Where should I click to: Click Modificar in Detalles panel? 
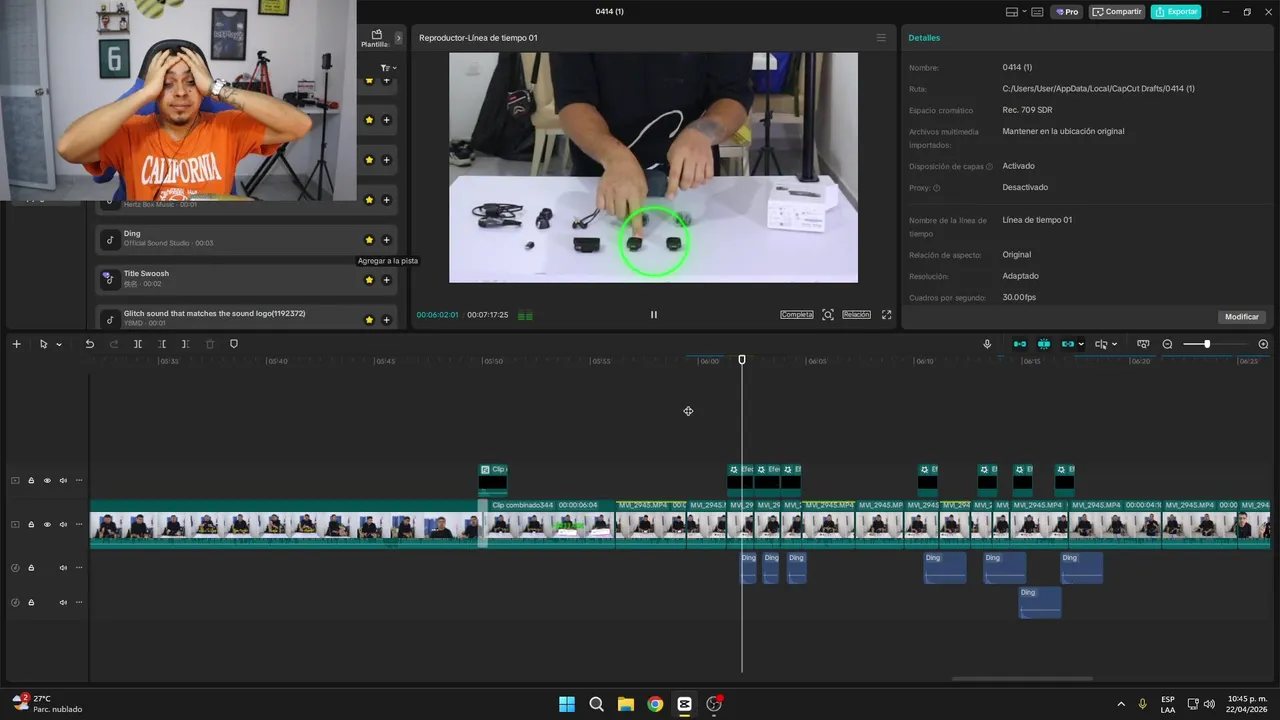[1242, 317]
